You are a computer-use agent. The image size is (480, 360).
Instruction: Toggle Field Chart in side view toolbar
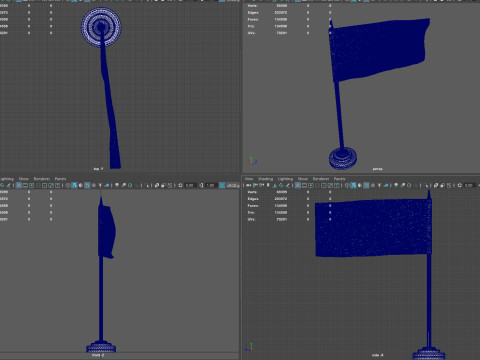tap(323, 185)
